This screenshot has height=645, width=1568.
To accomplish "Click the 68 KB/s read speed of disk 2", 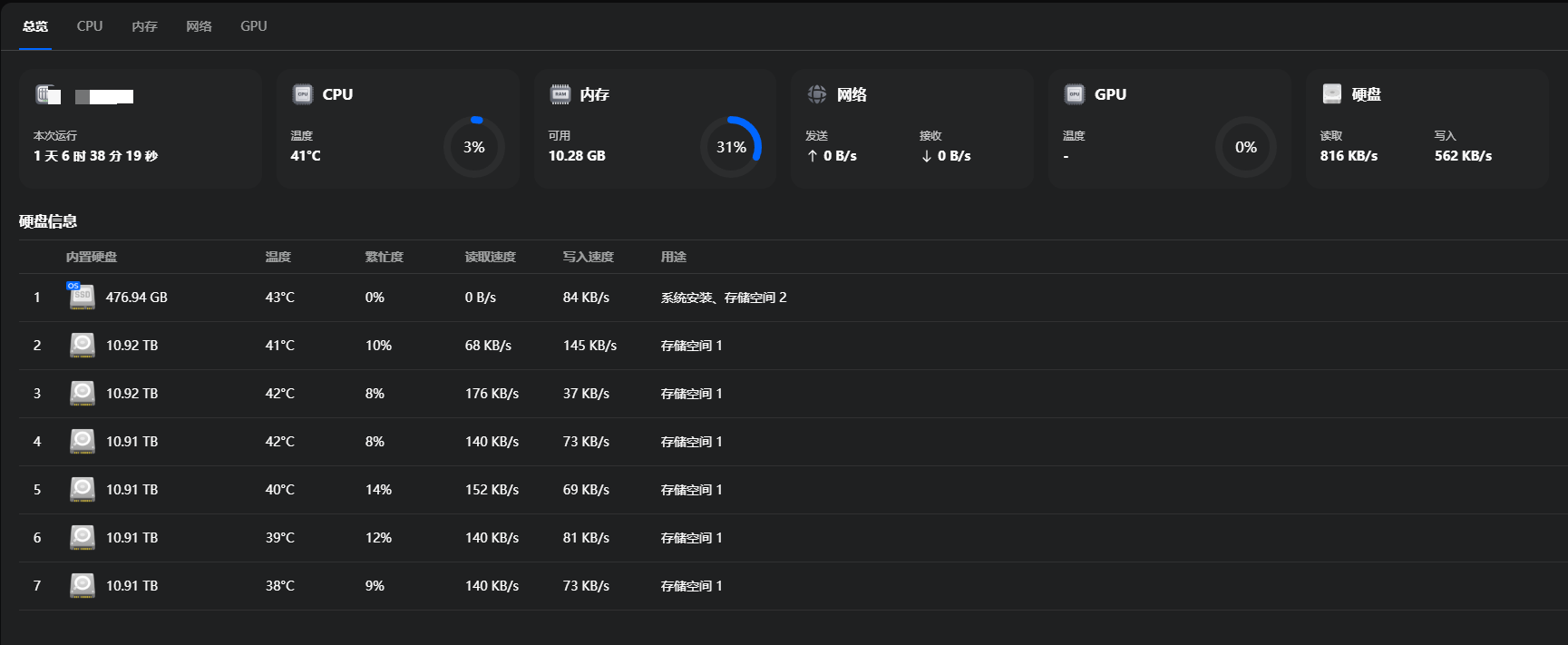I will pos(489,346).
